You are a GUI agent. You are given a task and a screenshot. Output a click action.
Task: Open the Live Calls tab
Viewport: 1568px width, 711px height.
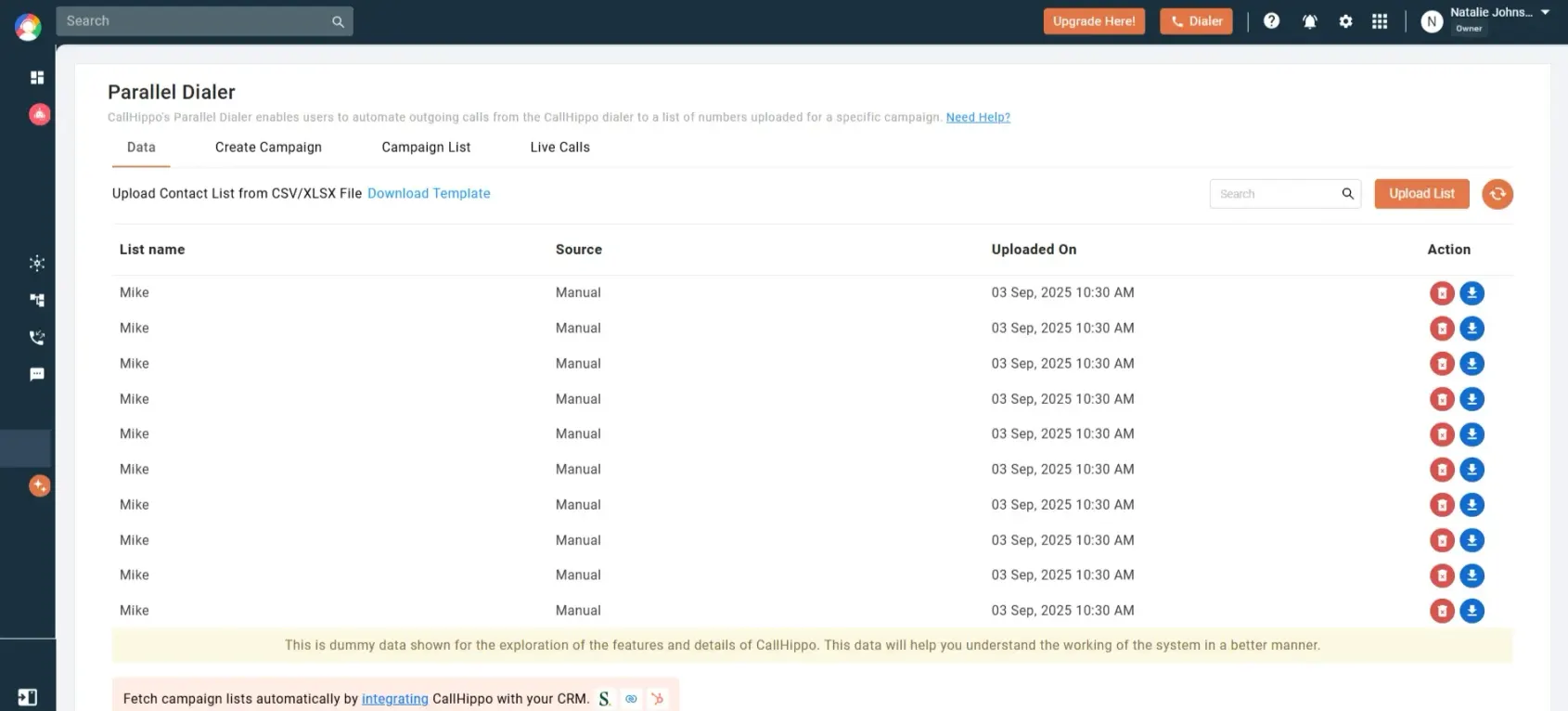[559, 147]
